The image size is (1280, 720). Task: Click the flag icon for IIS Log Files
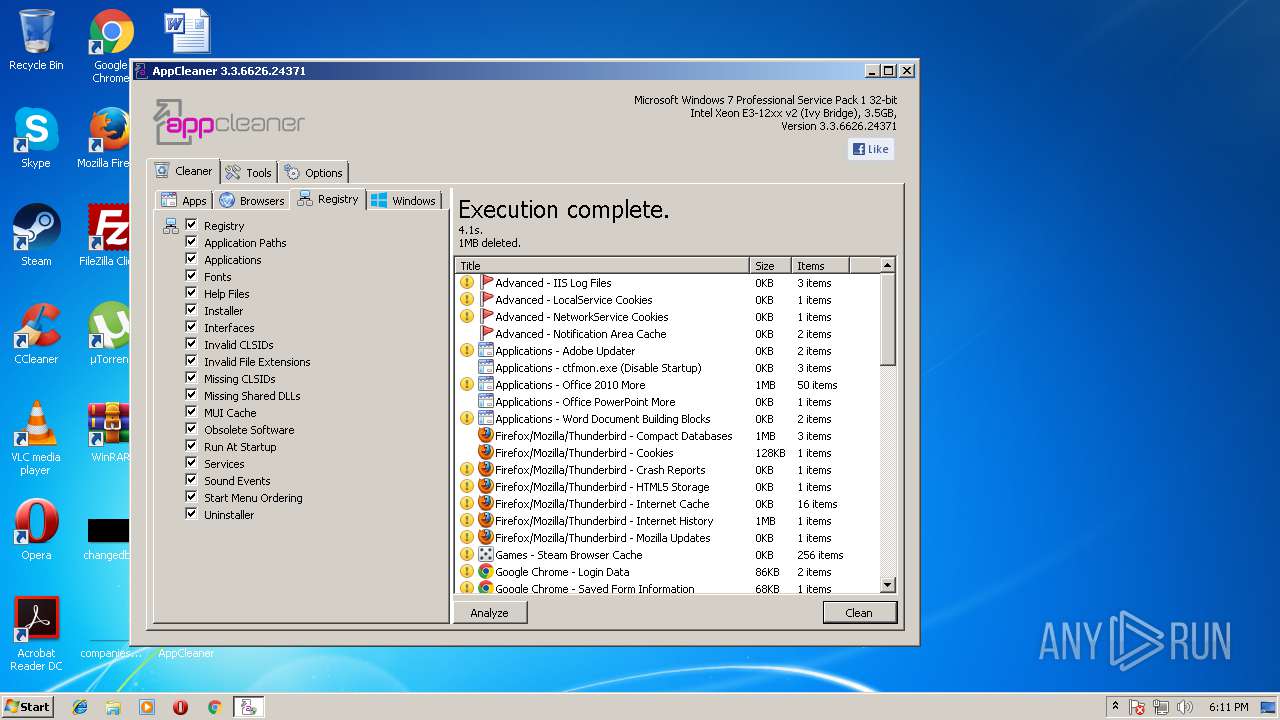[x=487, y=283]
